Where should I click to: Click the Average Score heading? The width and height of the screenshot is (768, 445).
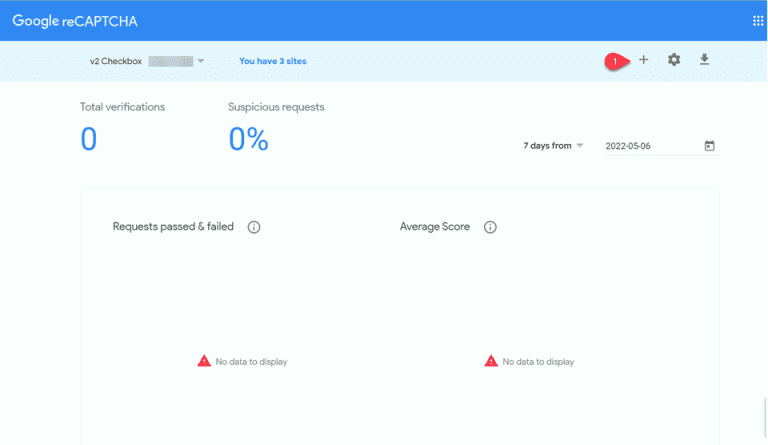pyautogui.click(x=434, y=227)
